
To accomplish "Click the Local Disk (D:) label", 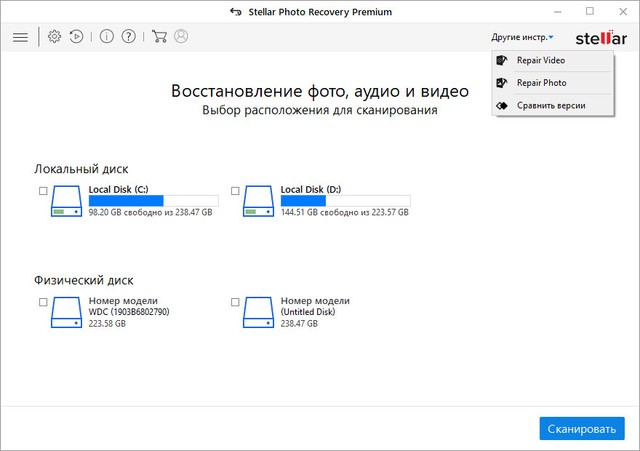I will (311, 189).
